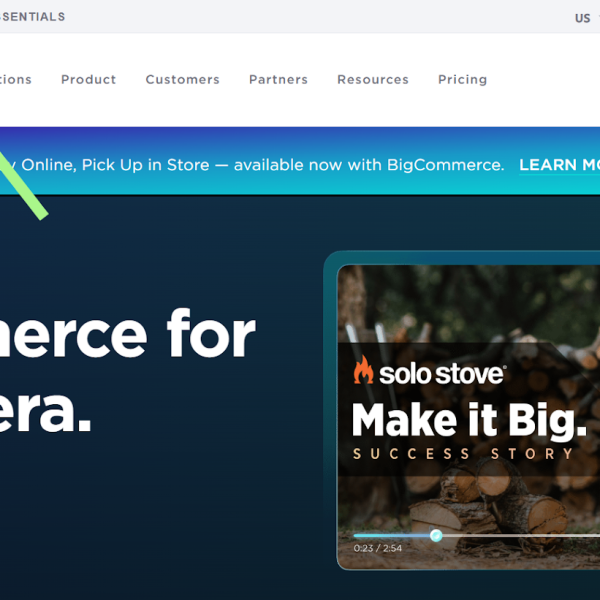This screenshot has width=600, height=600.
Task: Open the Partners menu
Action: pos(278,80)
